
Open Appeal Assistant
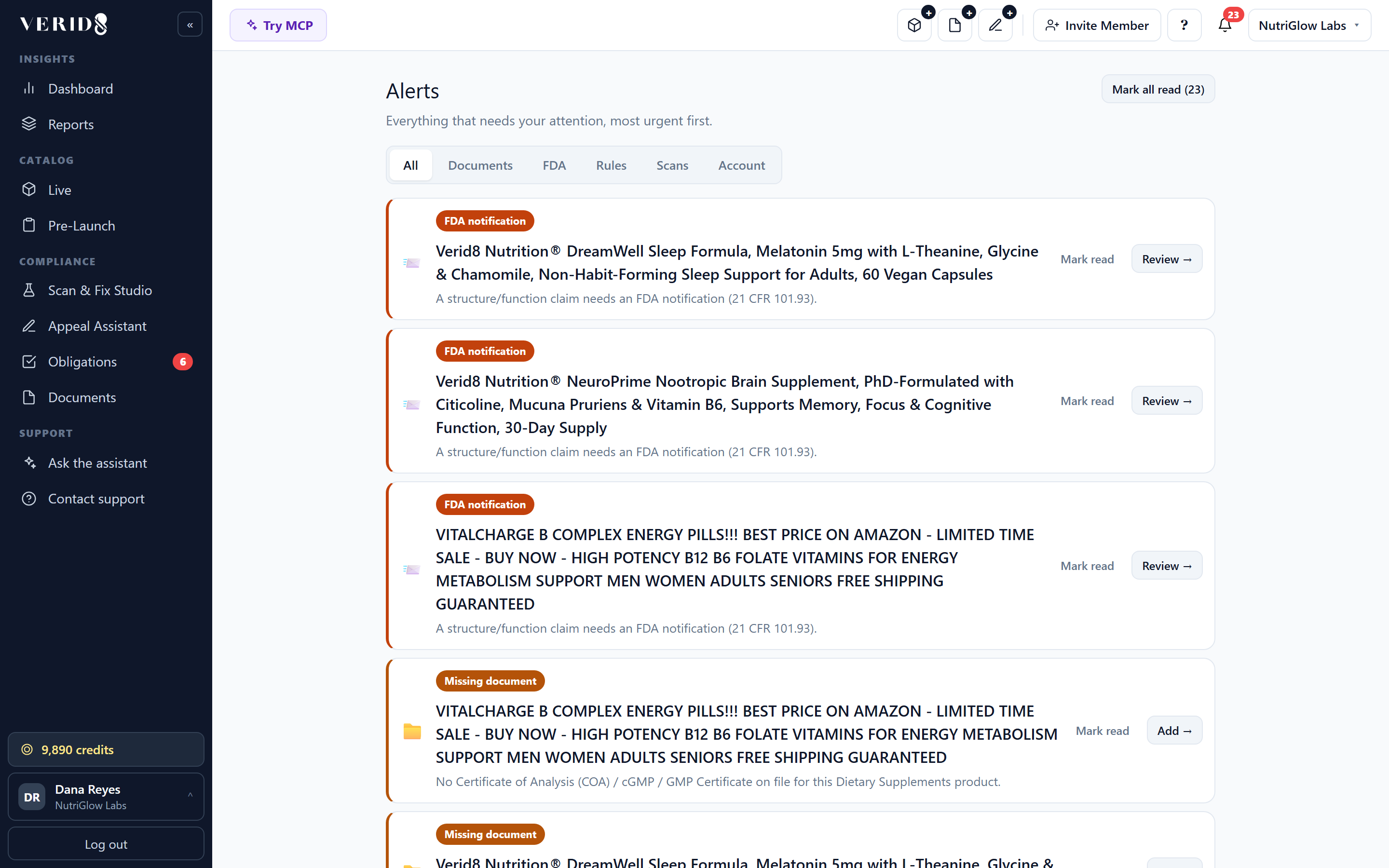click(x=106, y=326)
